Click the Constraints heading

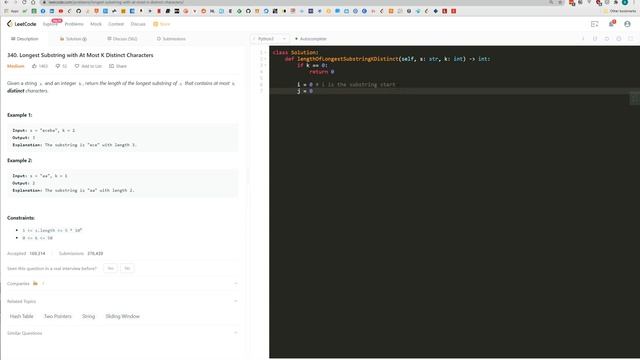[21, 218]
